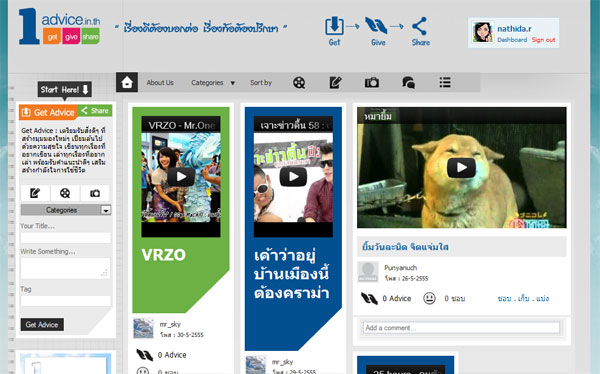Focus the Your Title input field
Image resolution: width=600 pixels, height=374 pixels.
pos(66,238)
